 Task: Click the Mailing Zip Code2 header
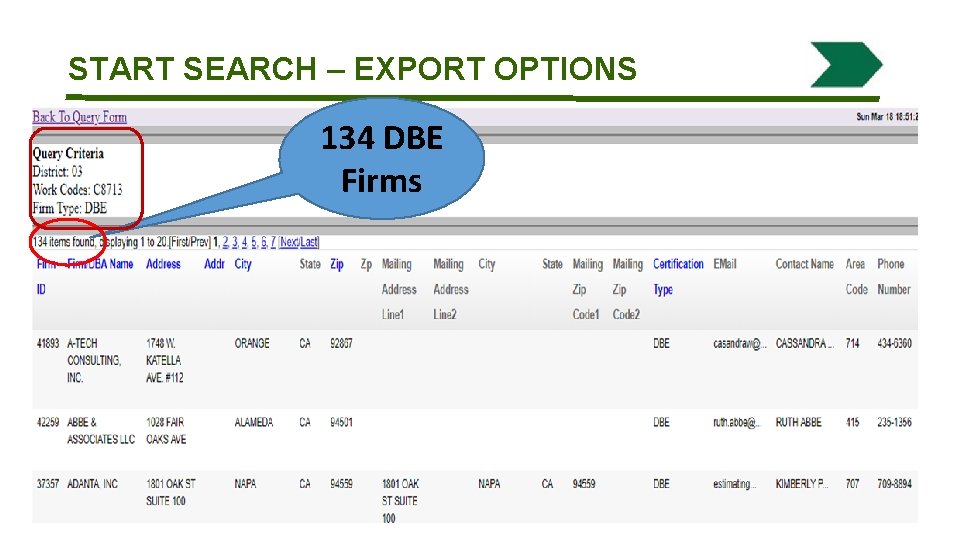(628, 289)
